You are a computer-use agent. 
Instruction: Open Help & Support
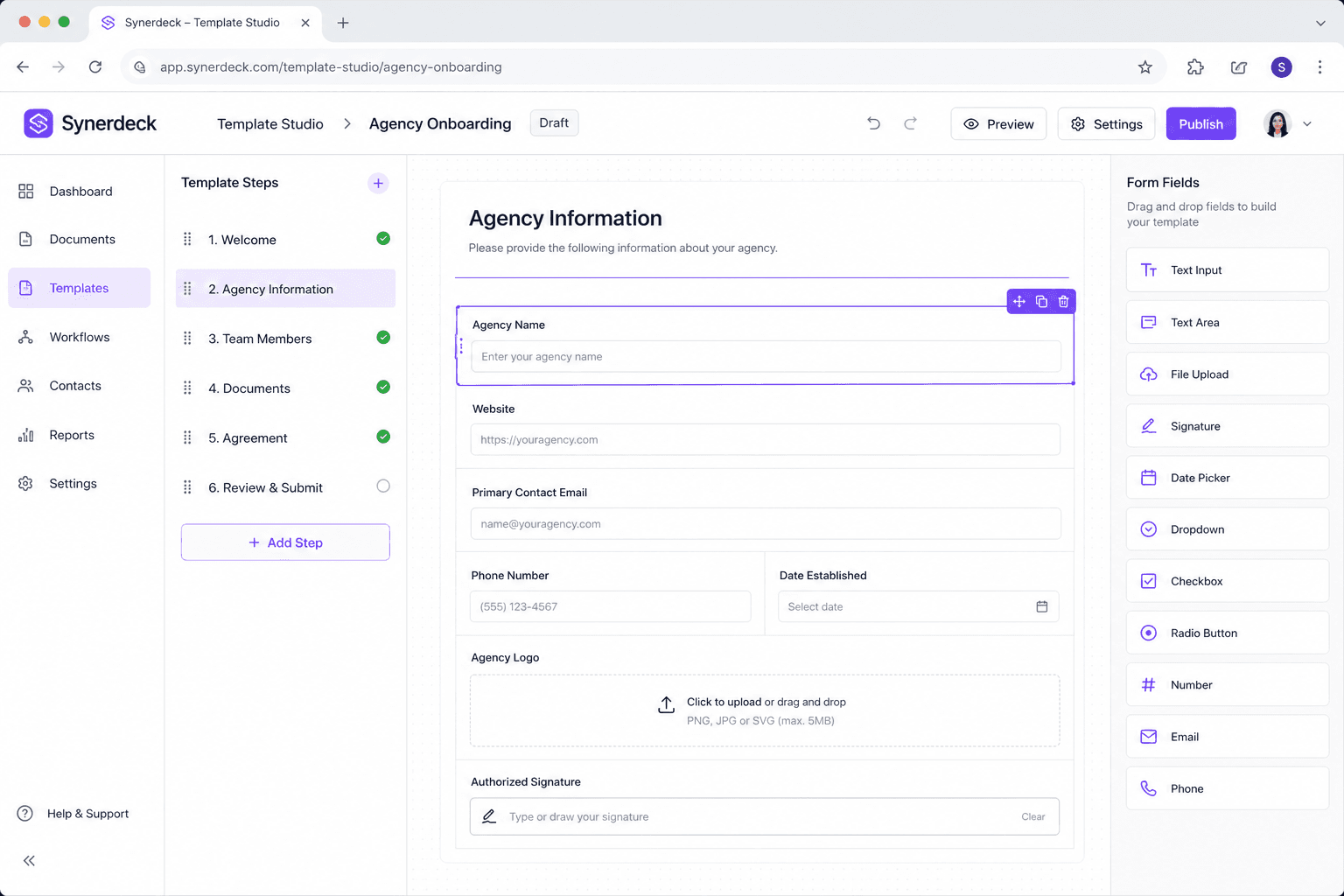pos(73,814)
